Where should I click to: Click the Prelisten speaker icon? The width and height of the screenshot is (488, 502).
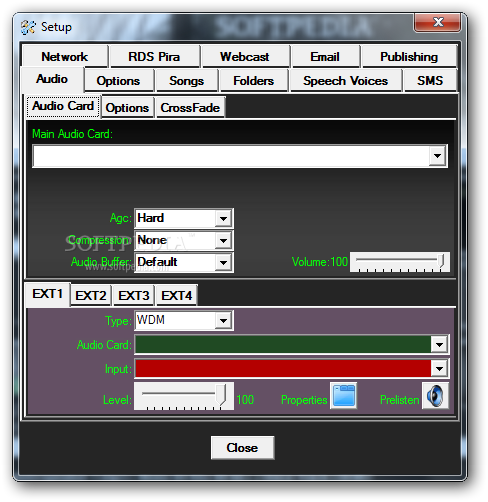click(435, 396)
